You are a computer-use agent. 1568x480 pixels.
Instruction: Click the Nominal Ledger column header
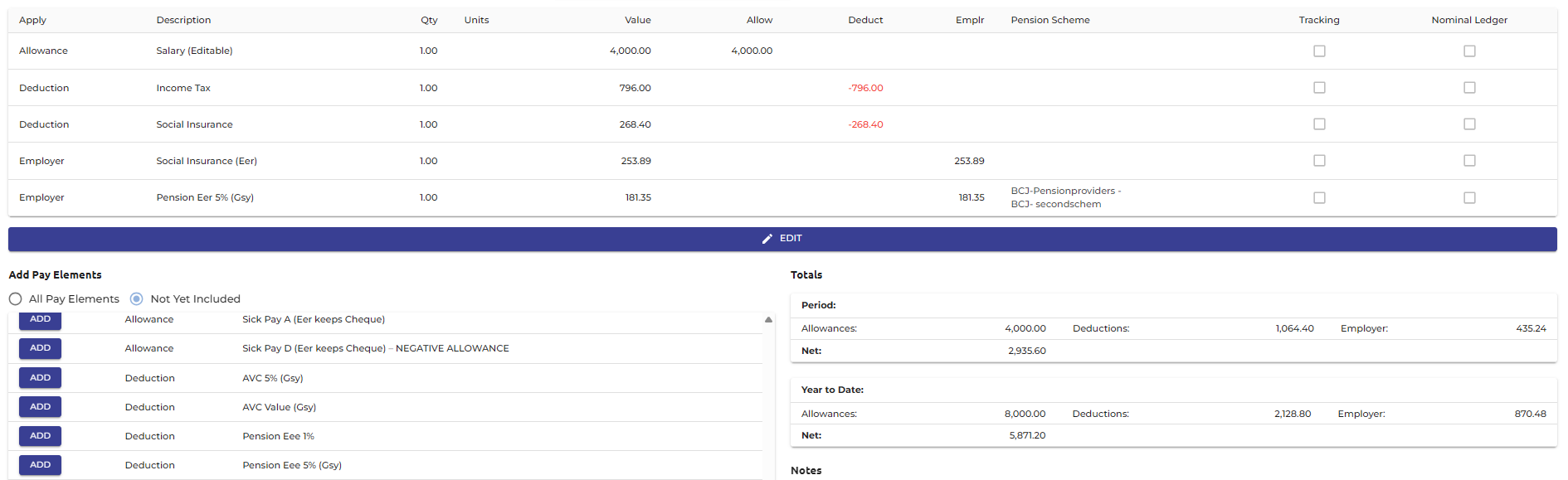pos(1469,20)
